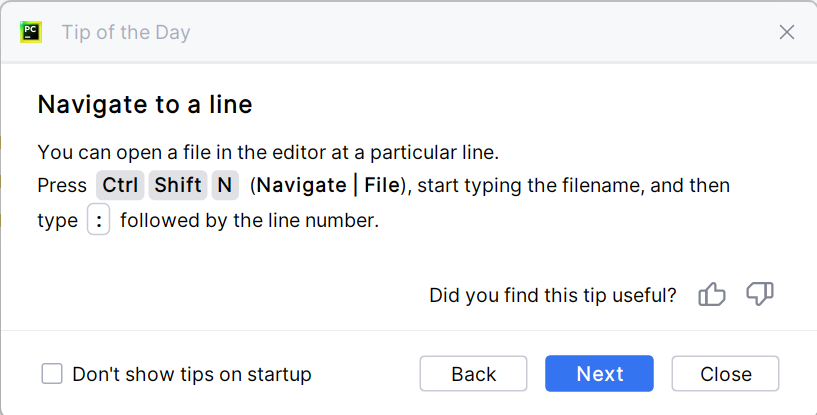Click the colon key badge in the tip
Viewport: 817px width, 415px height.
tap(98, 221)
